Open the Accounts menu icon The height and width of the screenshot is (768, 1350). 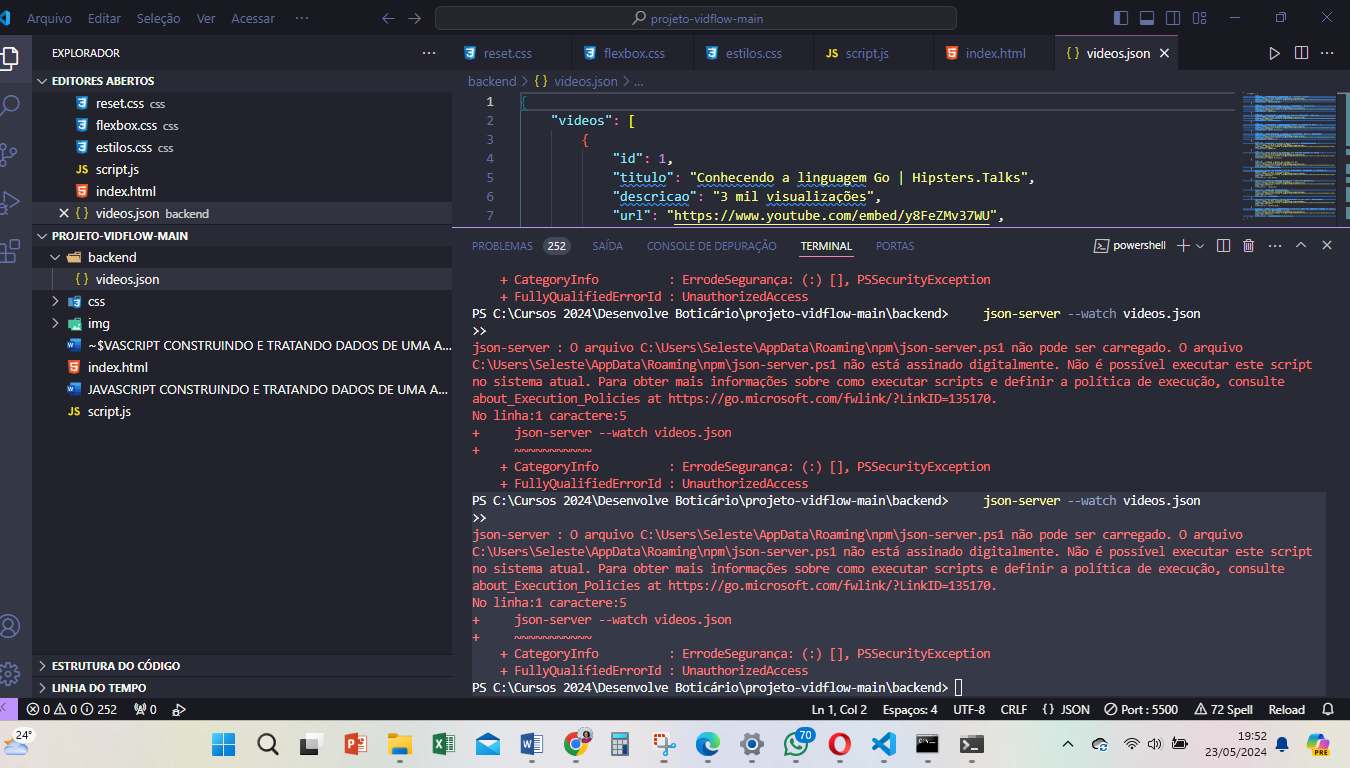(10, 626)
